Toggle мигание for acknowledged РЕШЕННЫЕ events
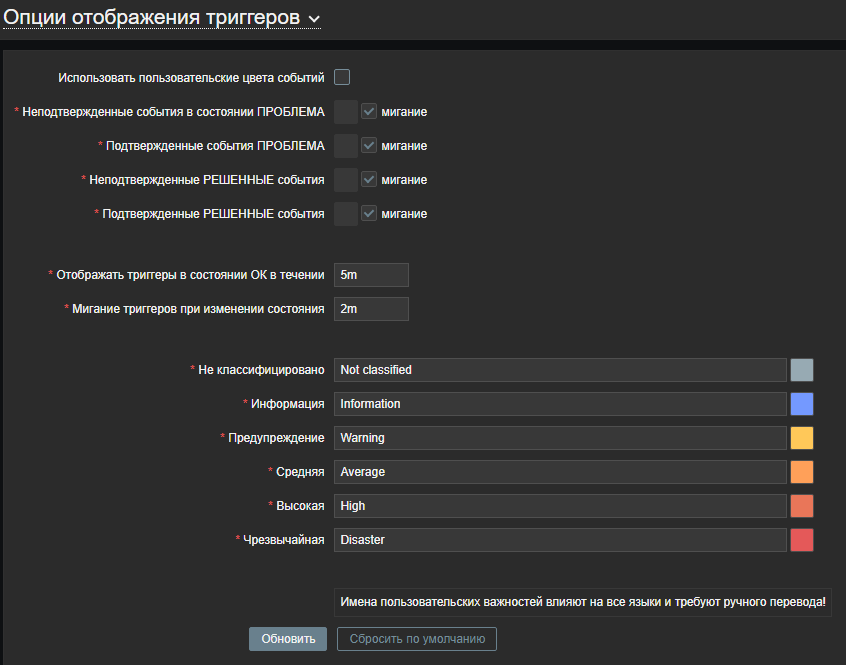 tap(369, 214)
